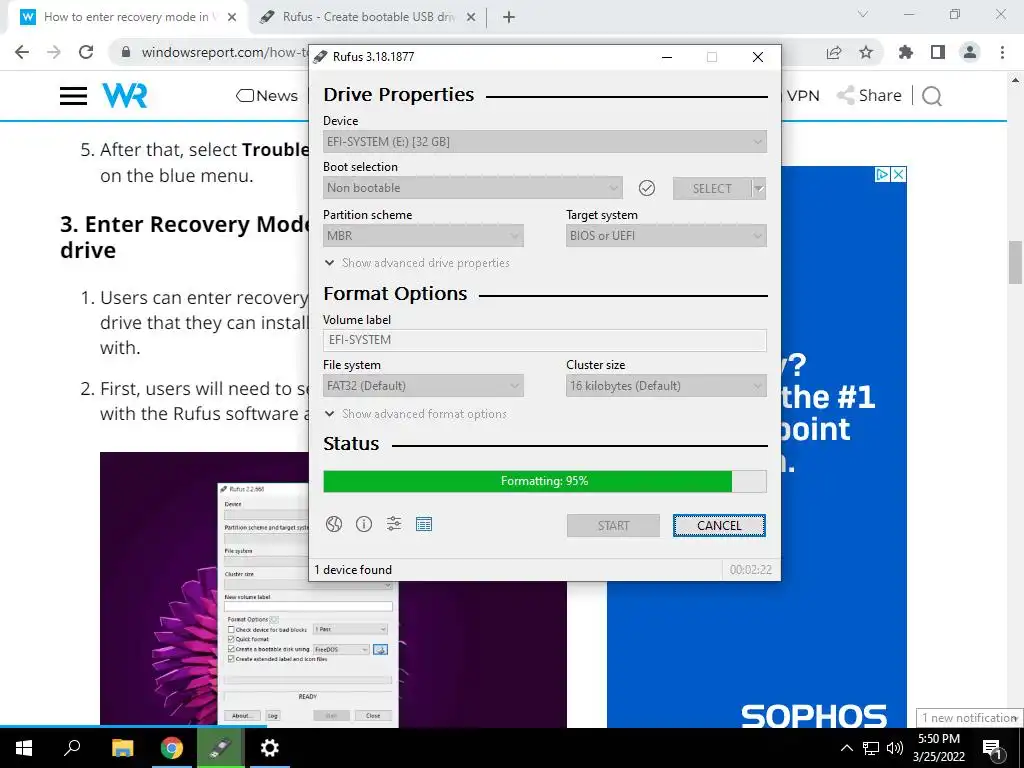This screenshot has height=768, width=1024.
Task: Open Rufus about info icon
Action: (364, 524)
